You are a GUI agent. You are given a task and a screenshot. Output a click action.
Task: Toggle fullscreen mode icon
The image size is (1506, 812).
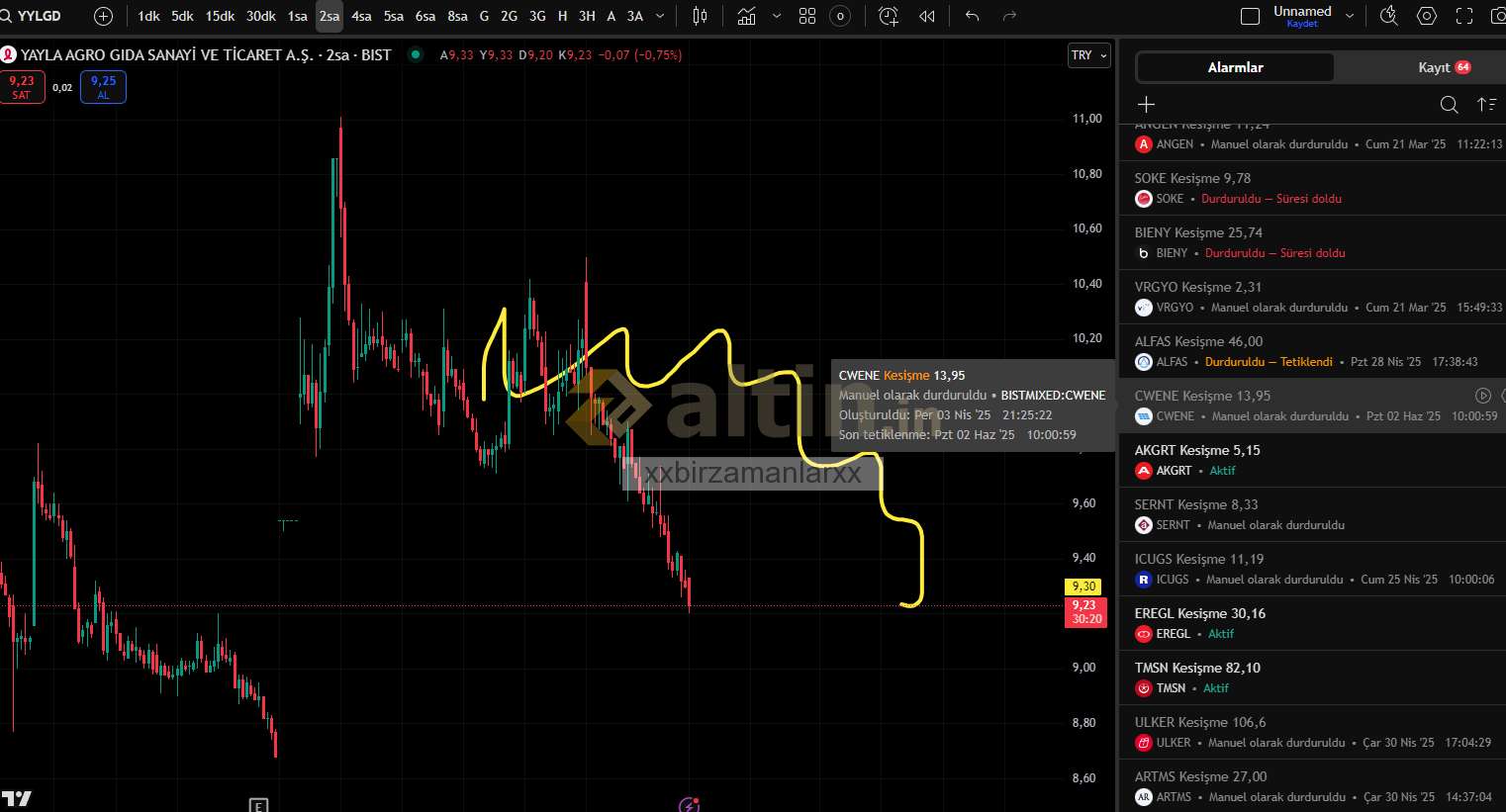(1464, 16)
